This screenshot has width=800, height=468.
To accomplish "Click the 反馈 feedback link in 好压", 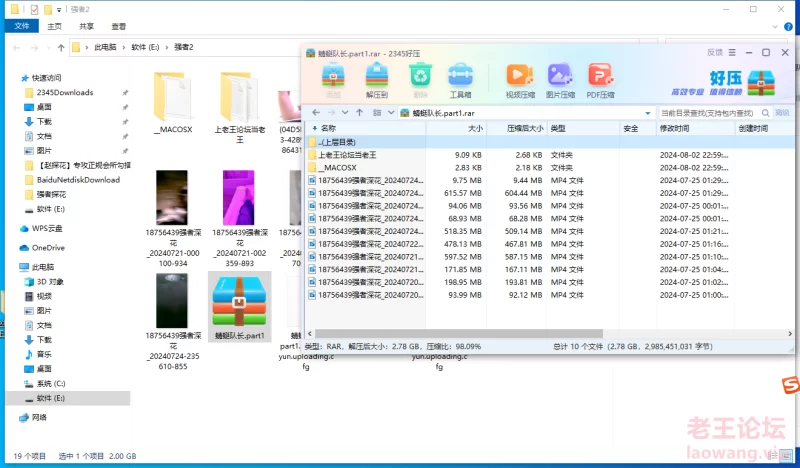I will (x=715, y=53).
